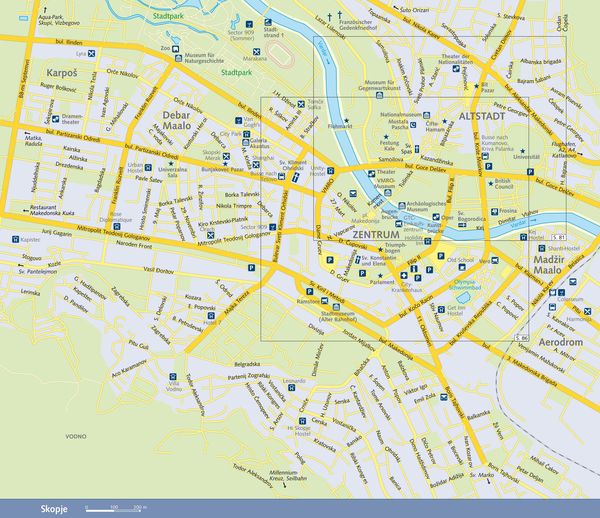Select the Universalna Sala star marker
The height and width of the screenshot is (518, 600).
click(171, 163)
